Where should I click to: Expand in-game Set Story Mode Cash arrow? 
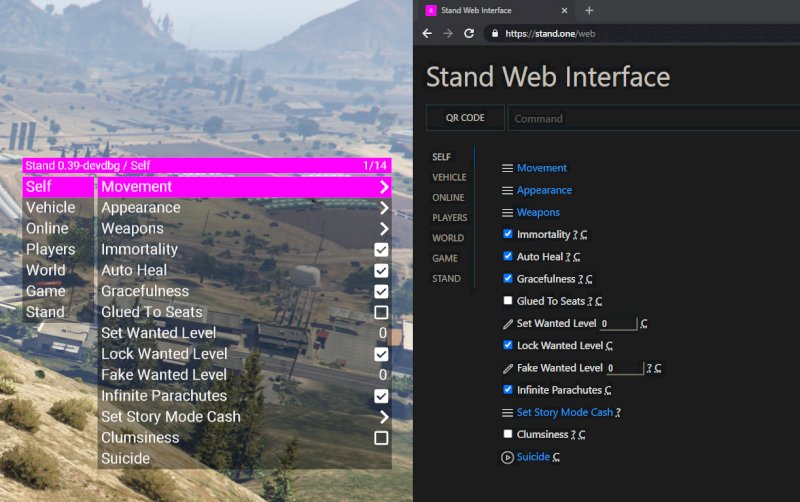[x=384, y=417]
